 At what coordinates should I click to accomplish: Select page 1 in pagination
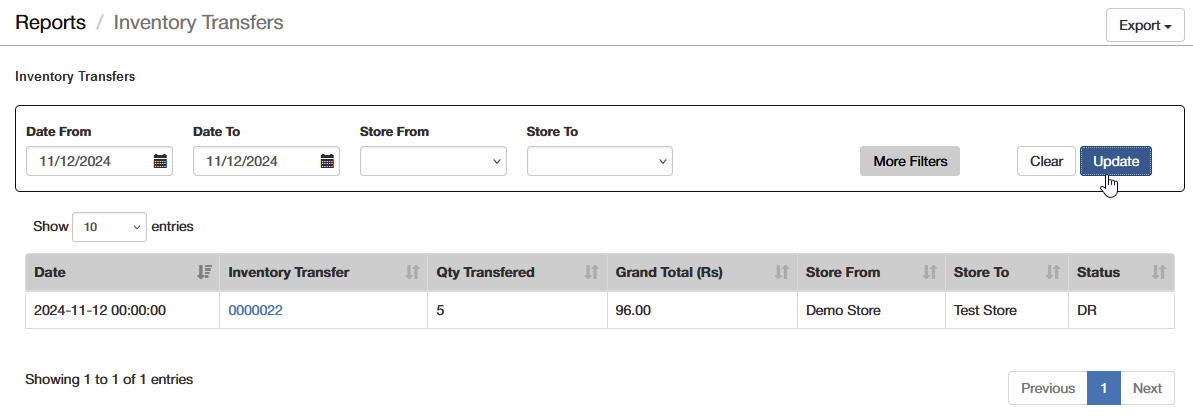coord(1104,388)
